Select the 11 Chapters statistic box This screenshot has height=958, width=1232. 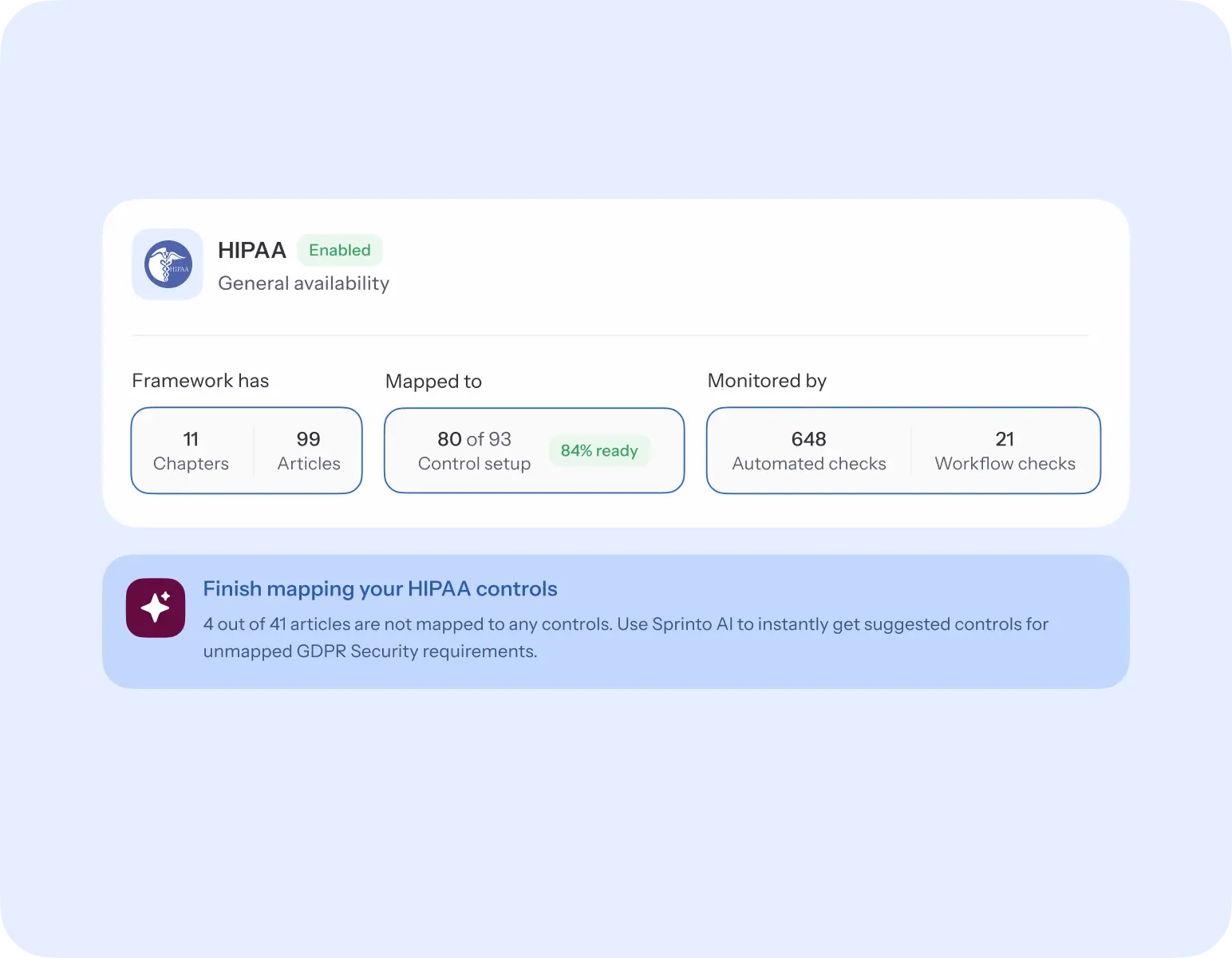[191, 450]
